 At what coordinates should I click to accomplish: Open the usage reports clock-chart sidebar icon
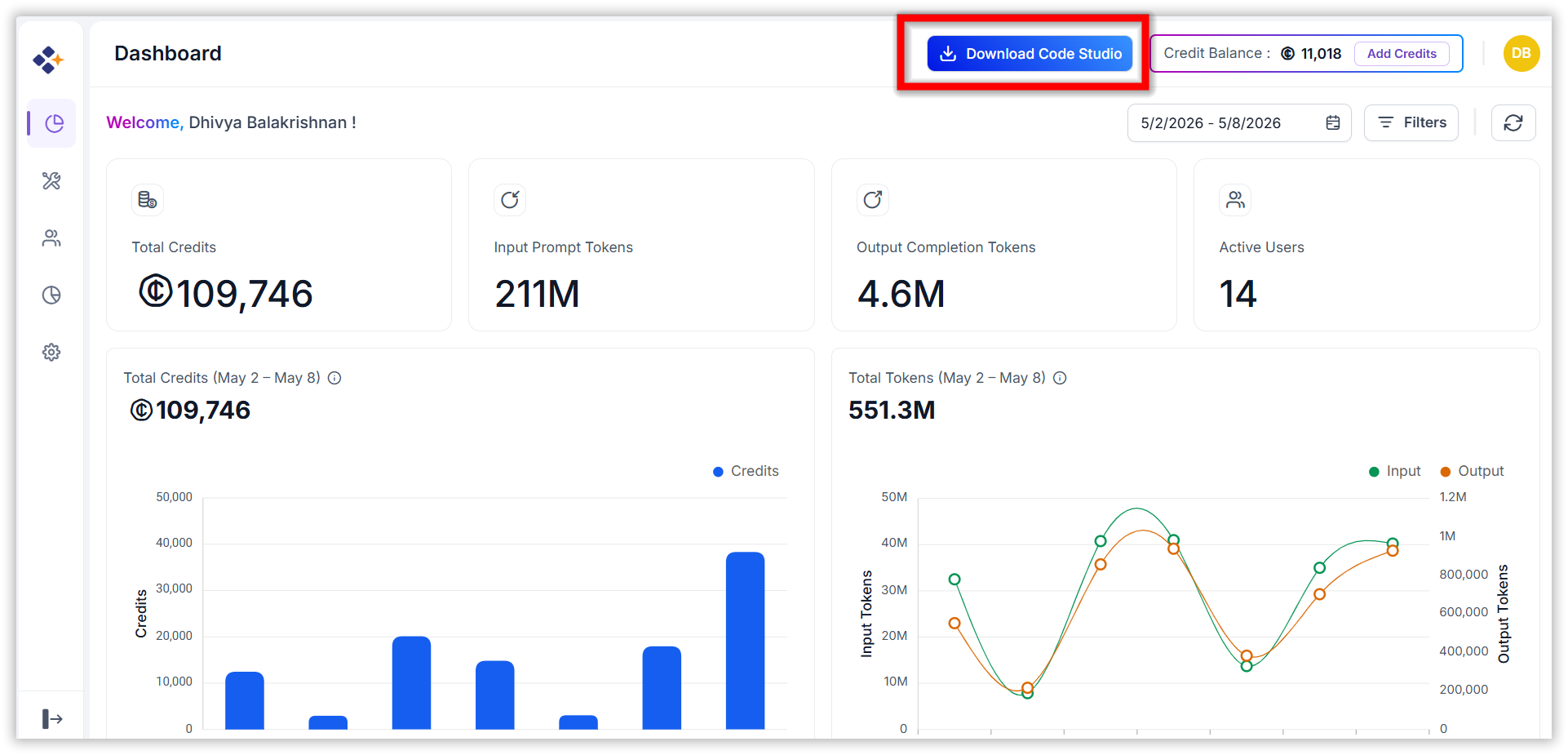point(51,295)
